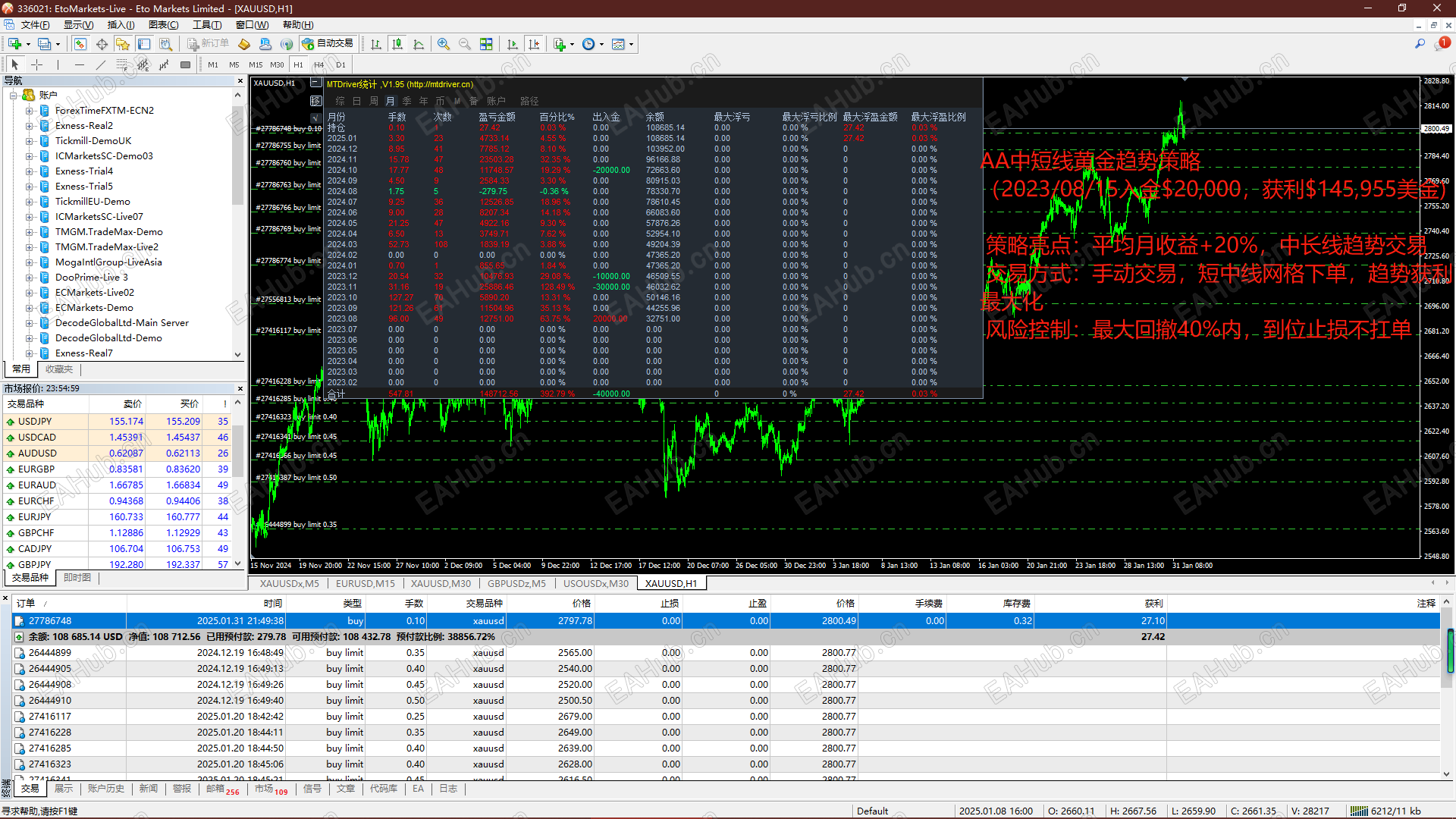The width and height of the screenshot is (1456, 819).
Task: Collapse the 账户 accounts tree root
Action: coord(13,96)
